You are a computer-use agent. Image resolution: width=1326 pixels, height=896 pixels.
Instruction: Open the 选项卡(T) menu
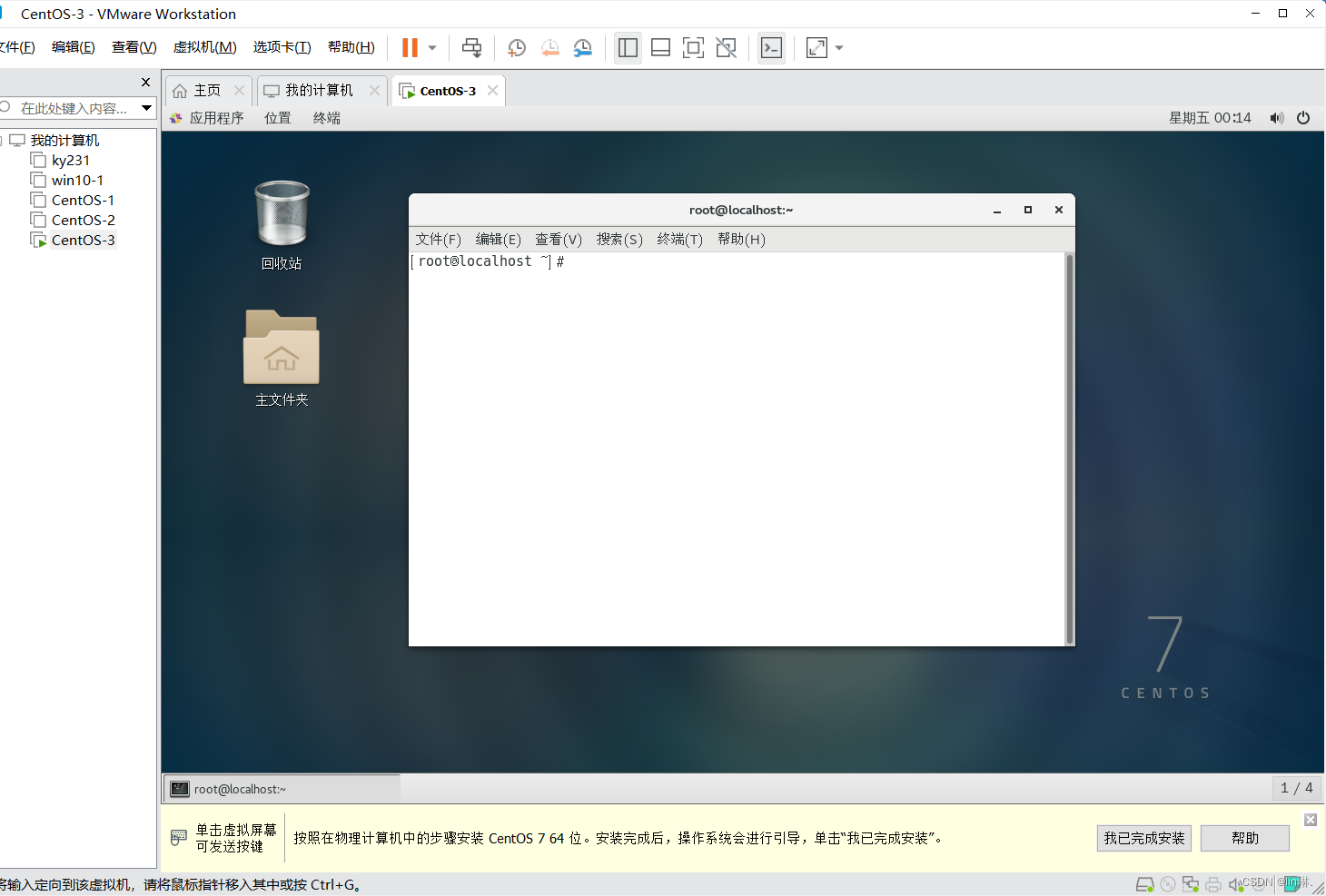point(282,47)
